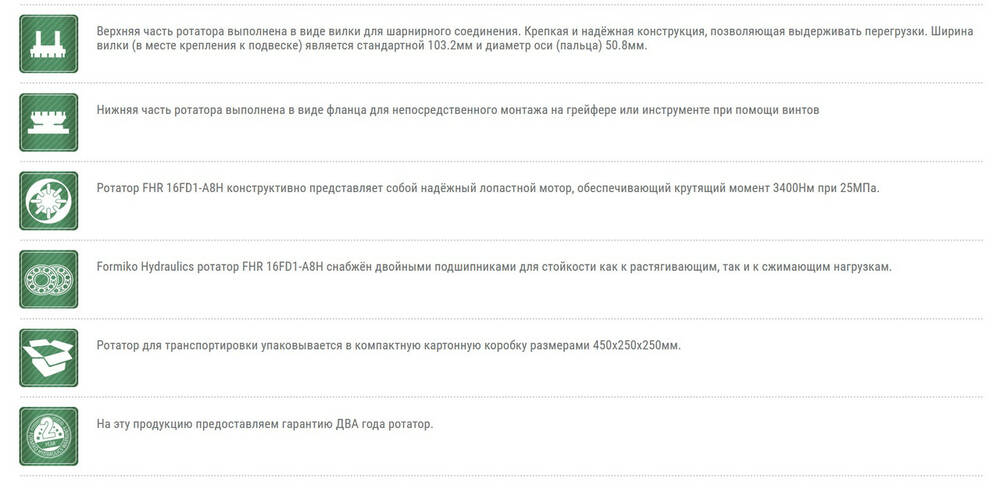The width and height of the screenshot is (1000, 488).
Task: Select the open cardboard box icon
Action: [x=49, y=357]
